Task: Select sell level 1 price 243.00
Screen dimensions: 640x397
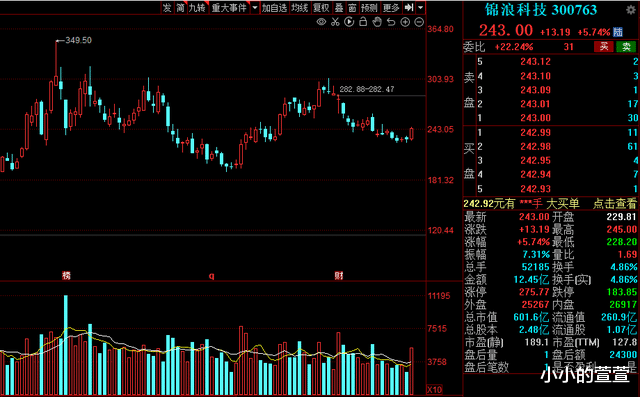Action: (536, 118)
